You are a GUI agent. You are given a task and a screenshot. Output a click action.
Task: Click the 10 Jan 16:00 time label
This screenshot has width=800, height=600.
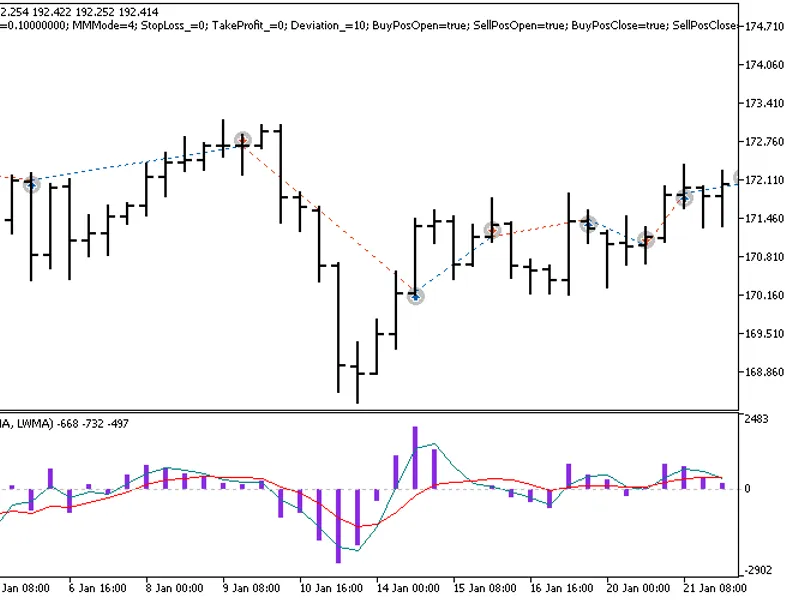[331, 588]
